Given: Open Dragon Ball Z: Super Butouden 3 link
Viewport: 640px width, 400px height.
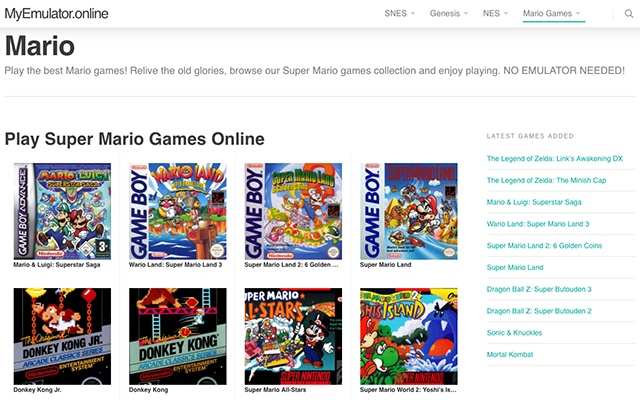Looking at the screenshot, I should [x=539, y=289].
